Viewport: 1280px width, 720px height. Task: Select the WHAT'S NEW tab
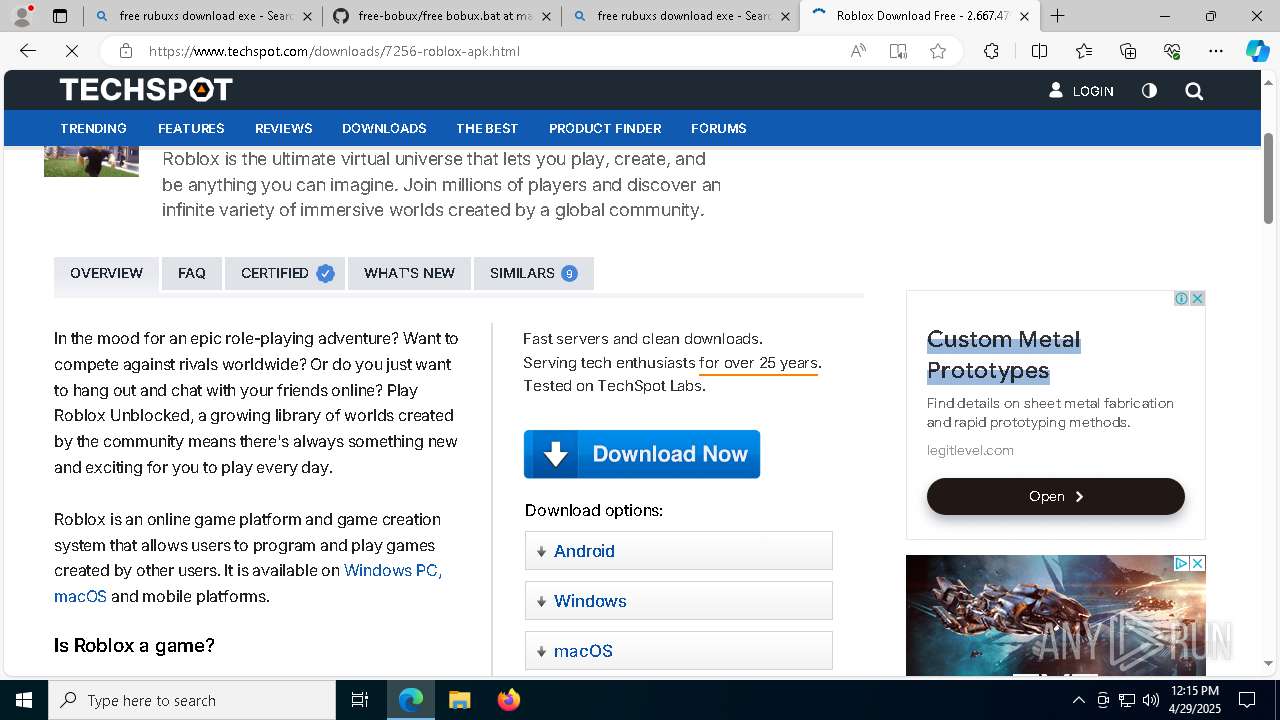pyautogui.click(x=409, y=273)
